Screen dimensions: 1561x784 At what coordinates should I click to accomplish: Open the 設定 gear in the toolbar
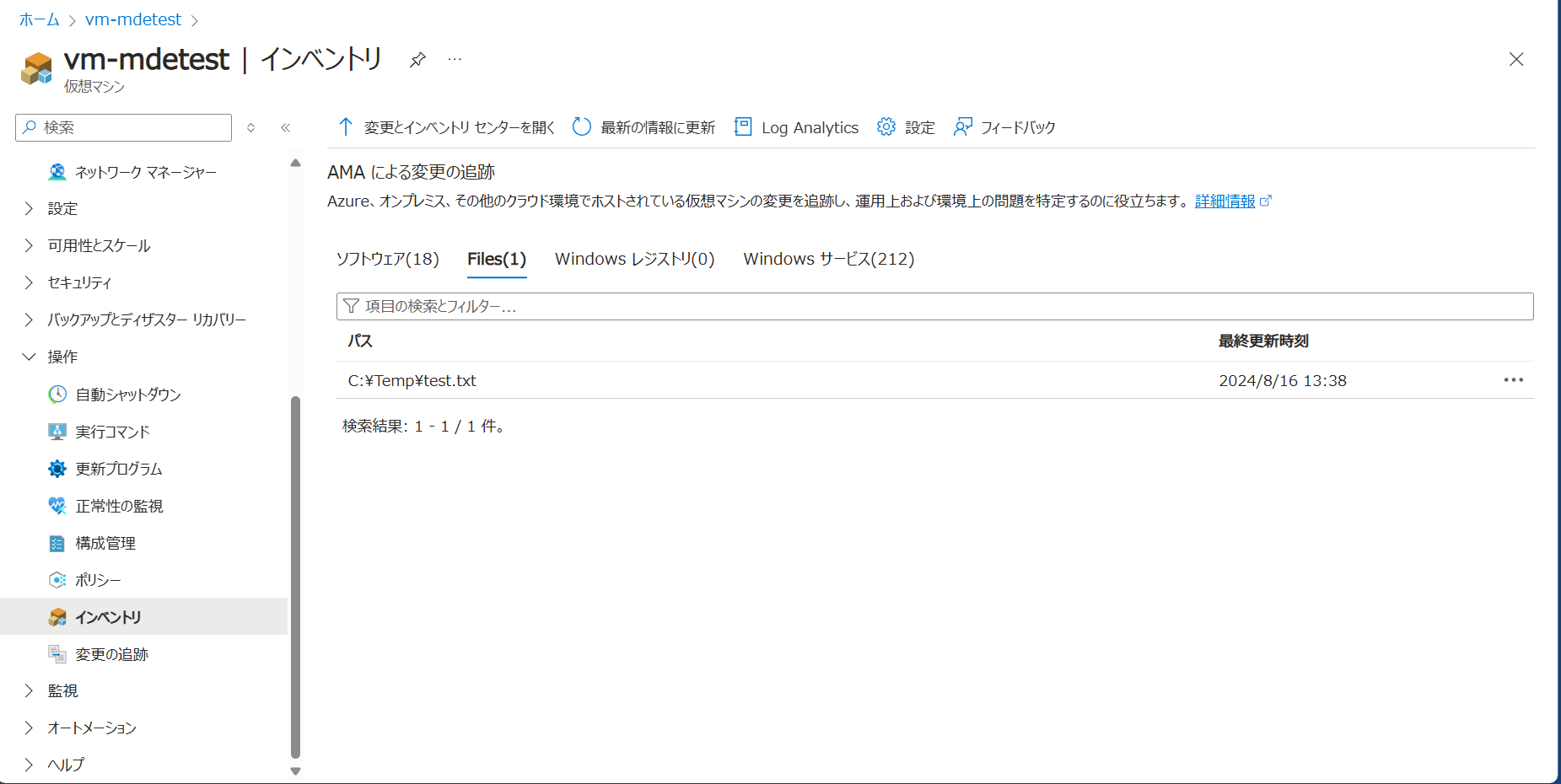pyautogui.click(x=886, y=127)
